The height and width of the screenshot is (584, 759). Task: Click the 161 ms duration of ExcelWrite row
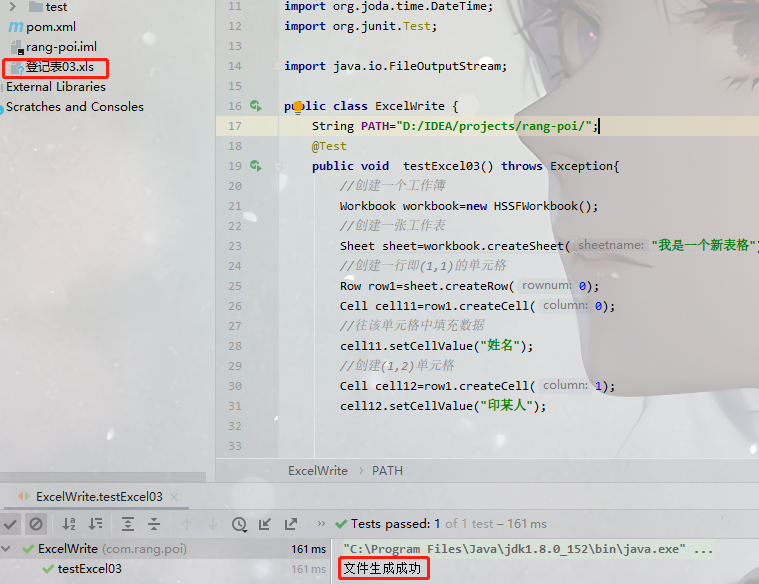click(x=308, y=549)
